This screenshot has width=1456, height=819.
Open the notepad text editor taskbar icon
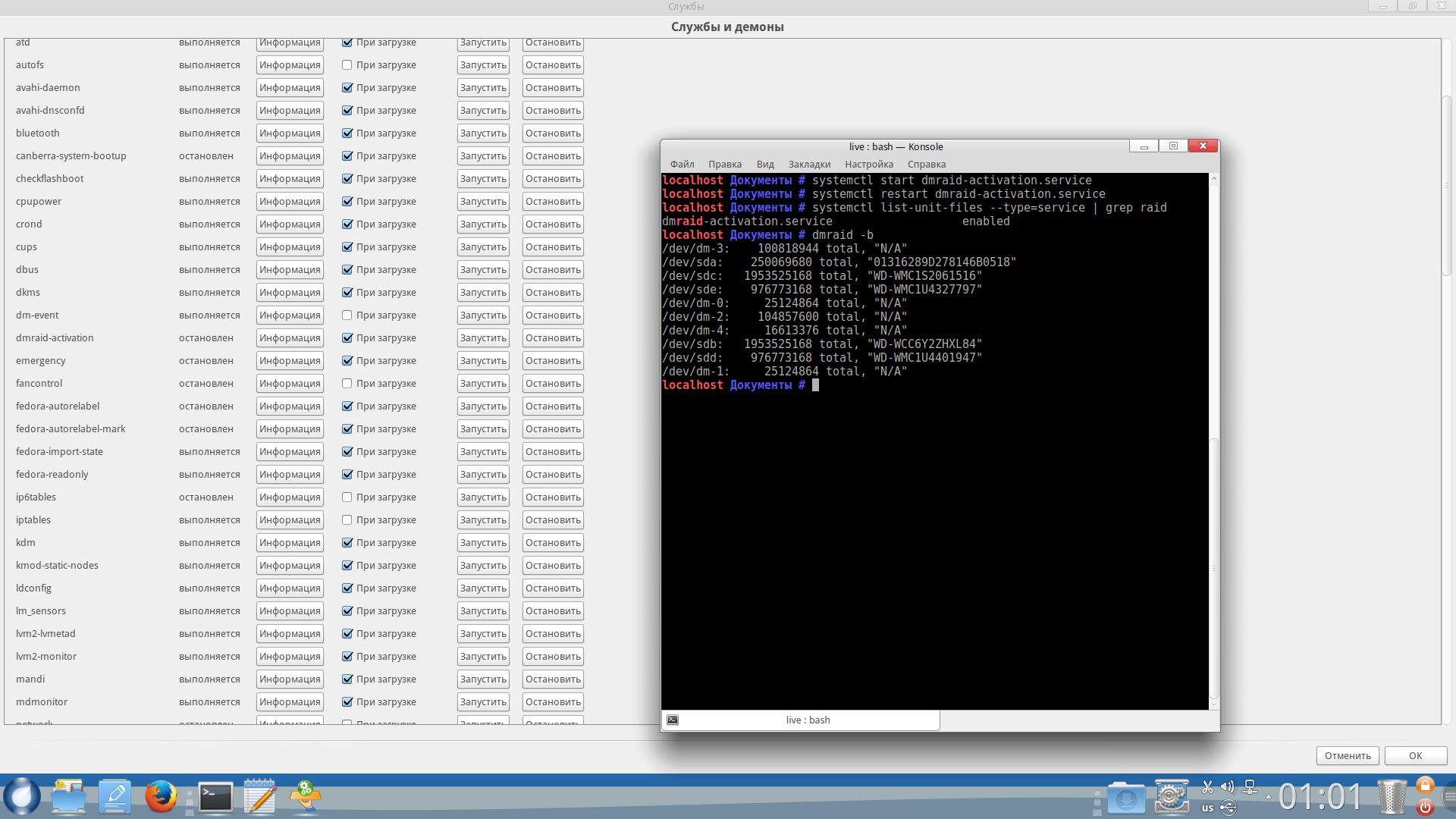click(x=260, y=797)
